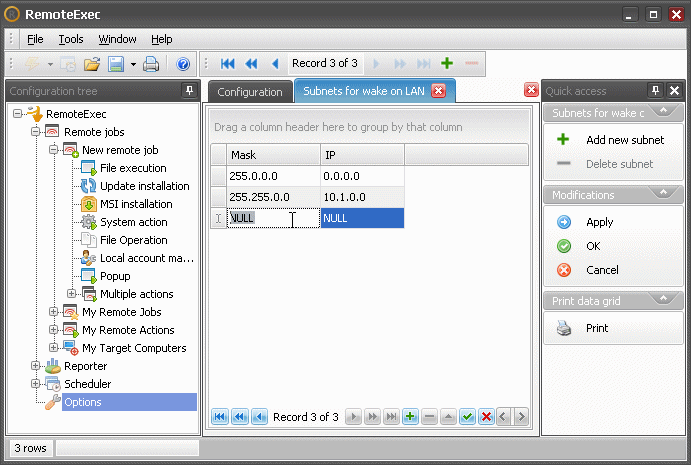Image resolution: width=691 pixels, height=465 pixels.
Task: Click previous record button in bottom navigator
Action: [259, 417]
